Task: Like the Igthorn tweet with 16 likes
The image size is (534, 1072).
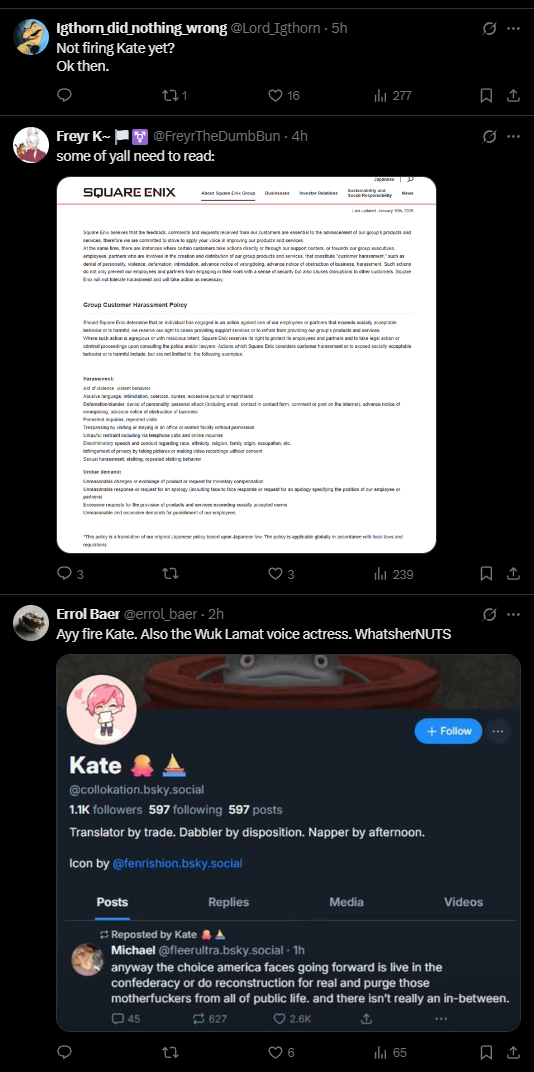Action: point(284,96)
